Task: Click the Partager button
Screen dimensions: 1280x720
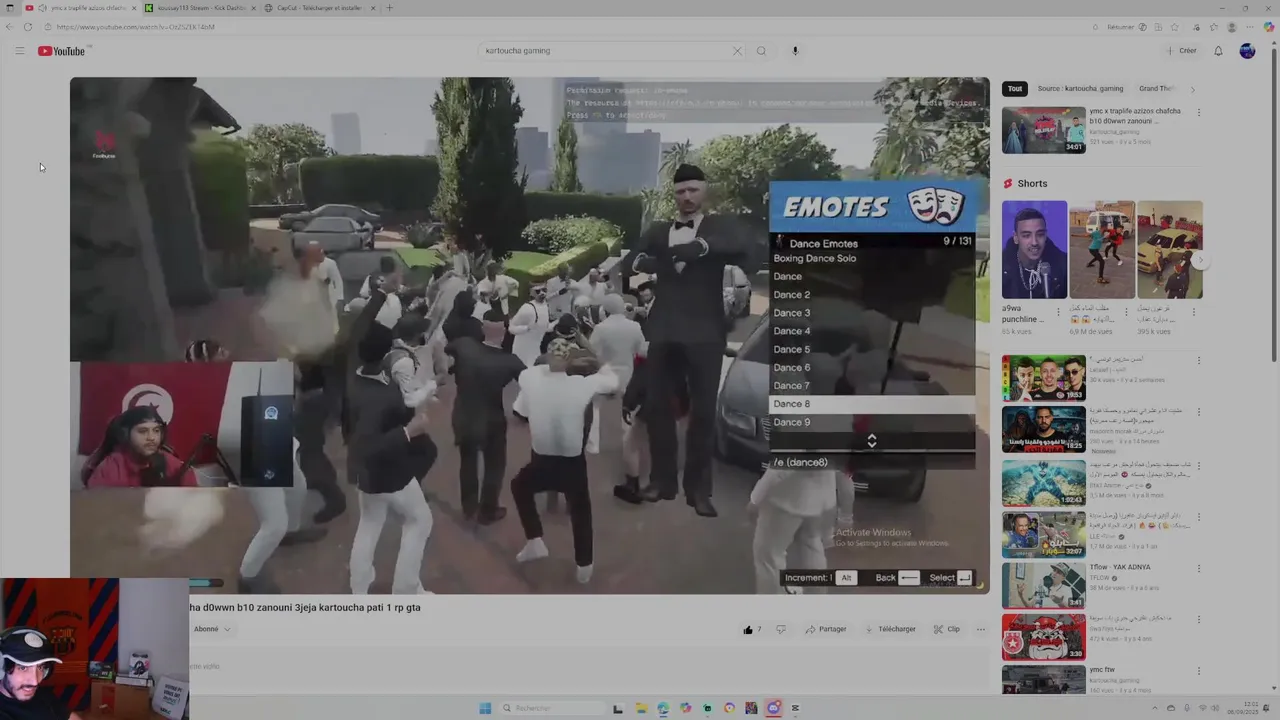Action: point(827,629)
